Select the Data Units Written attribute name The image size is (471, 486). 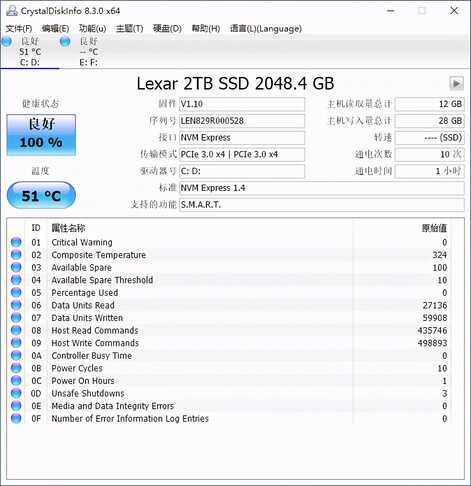(x=87, y=318)
